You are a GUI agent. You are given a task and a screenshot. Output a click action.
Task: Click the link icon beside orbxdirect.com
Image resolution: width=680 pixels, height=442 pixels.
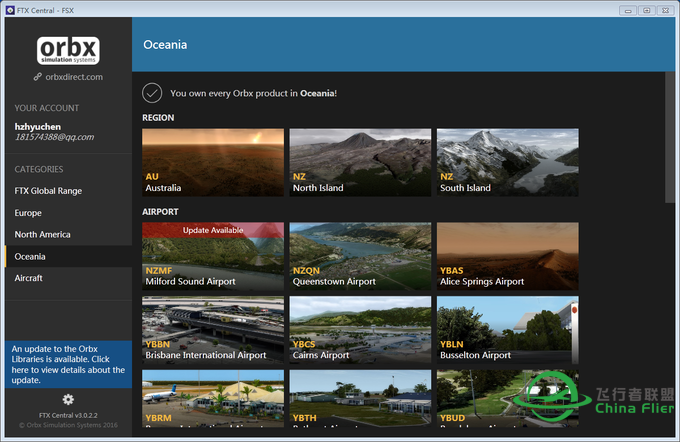coord(38,77)
